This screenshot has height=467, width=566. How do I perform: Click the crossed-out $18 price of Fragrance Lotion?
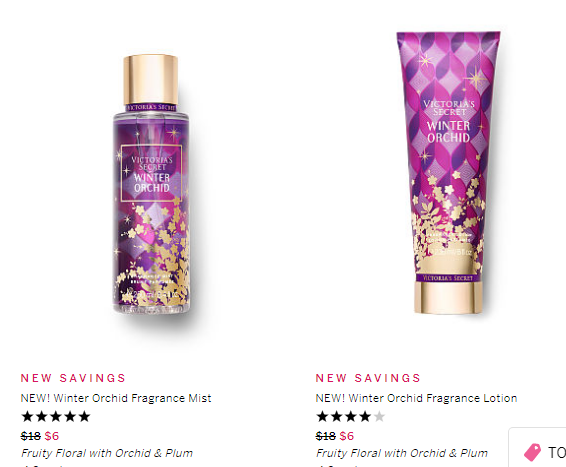326,436
